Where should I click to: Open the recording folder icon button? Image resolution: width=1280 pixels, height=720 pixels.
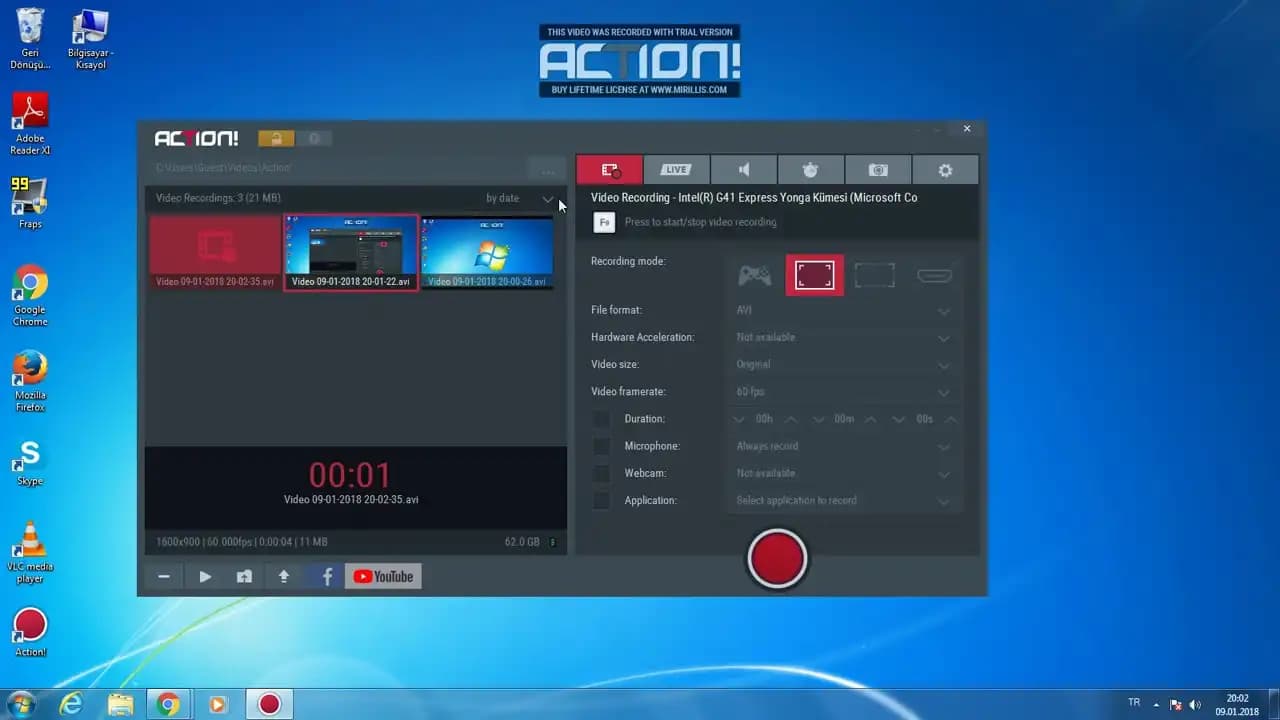[x=244, y=576]
